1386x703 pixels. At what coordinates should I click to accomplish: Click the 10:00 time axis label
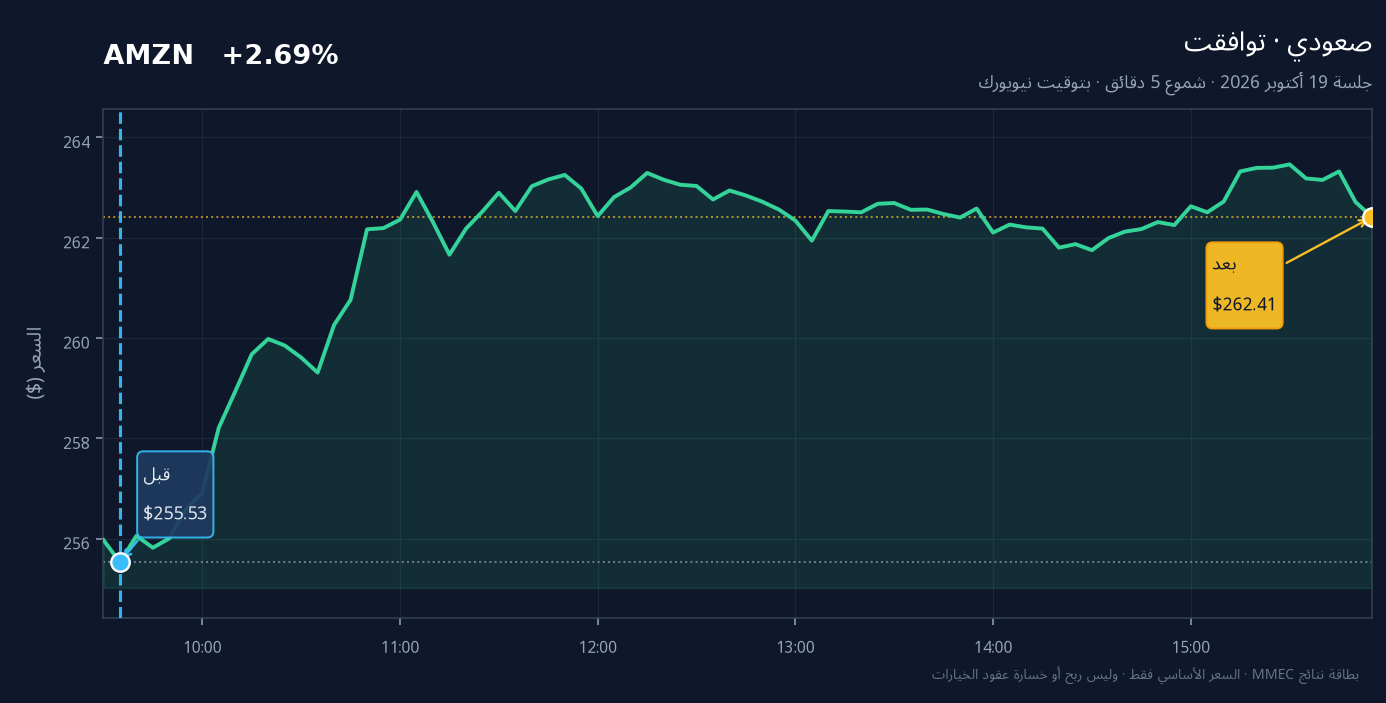pos(202,647)
